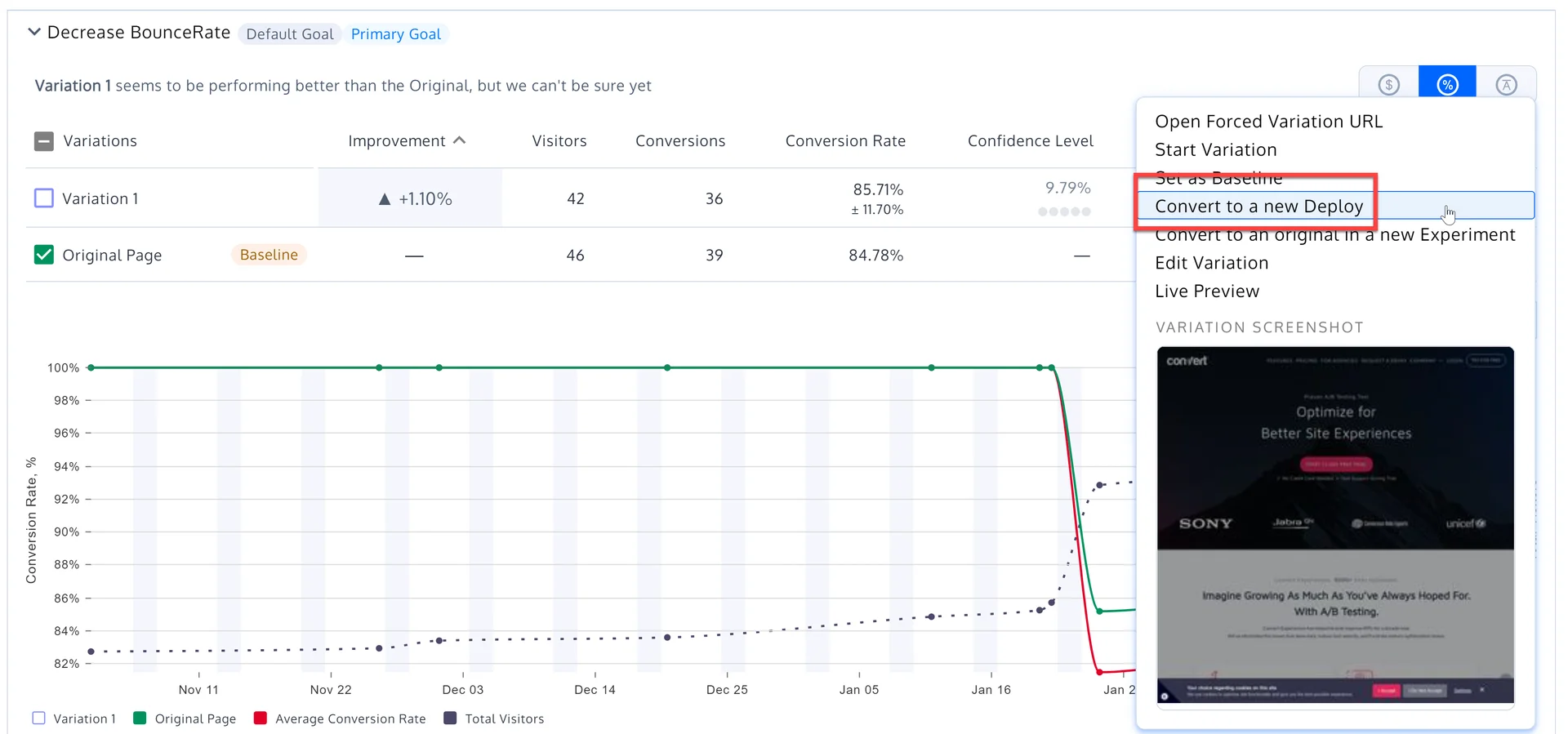Select the percent conversion rate view icon

pyautogui.click(x=1447, y=84)
